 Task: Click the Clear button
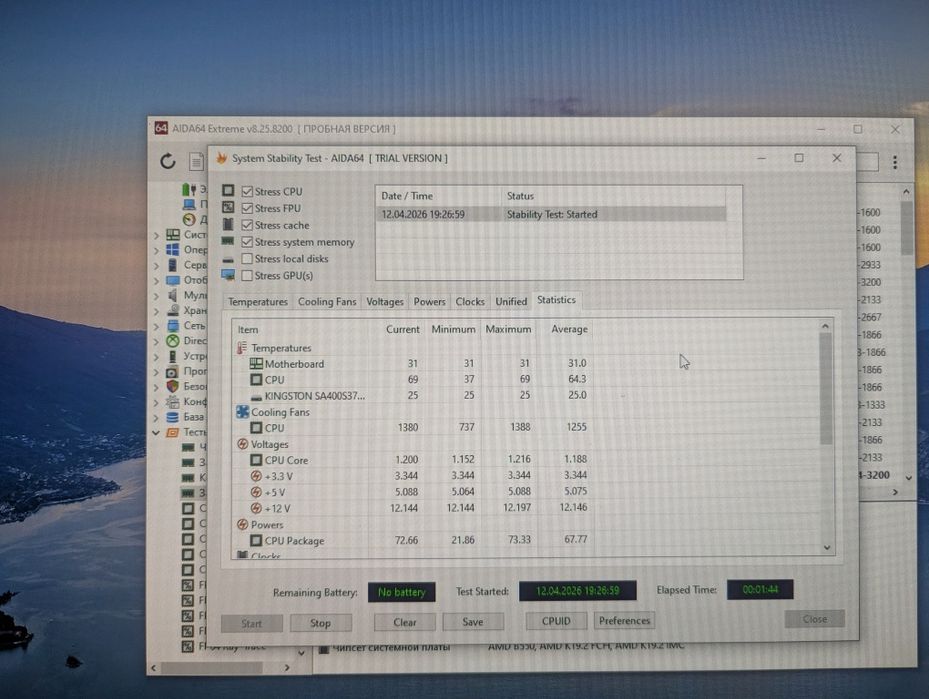pos(405,622)
